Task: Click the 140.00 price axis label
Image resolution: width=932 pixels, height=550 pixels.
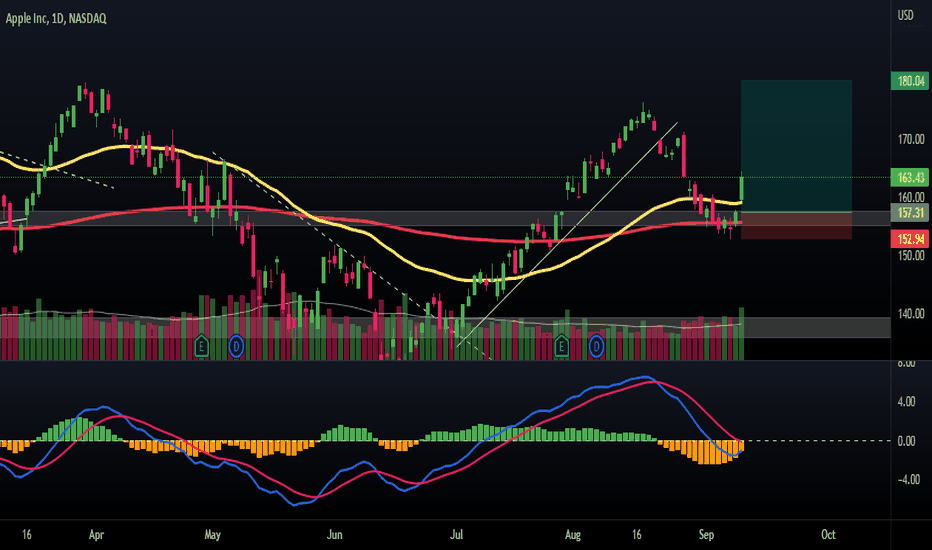Action: pyautogui.click(x=911, y=313)
